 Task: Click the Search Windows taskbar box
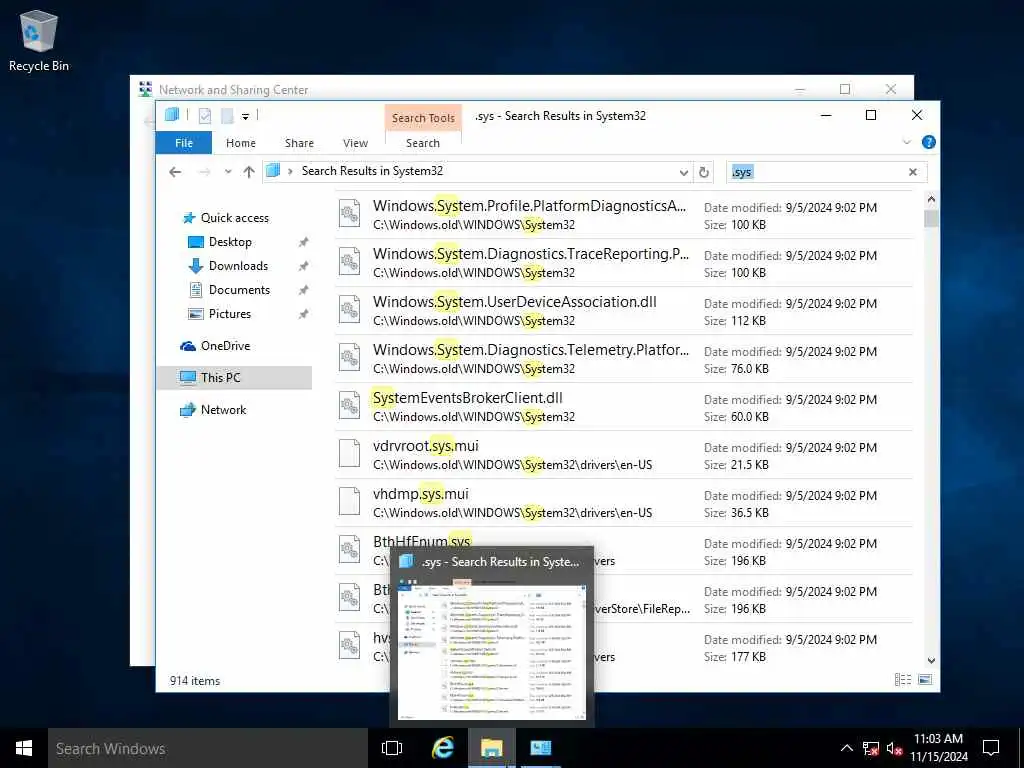208,748
